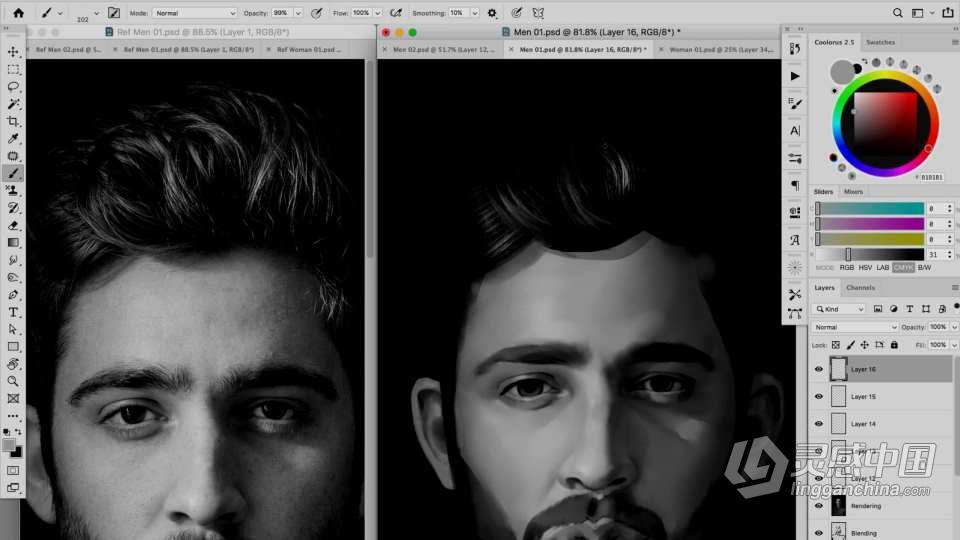Pick a color in the Coolorus square
The width and height of the screenshot is (960, 540).
point(885,122)
